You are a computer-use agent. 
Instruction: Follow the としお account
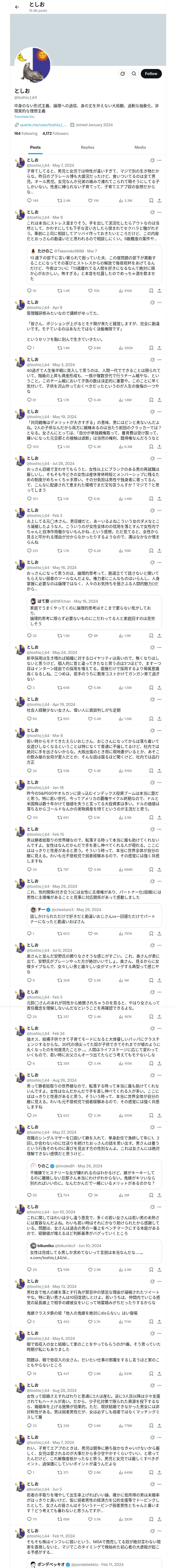point(151,74)
